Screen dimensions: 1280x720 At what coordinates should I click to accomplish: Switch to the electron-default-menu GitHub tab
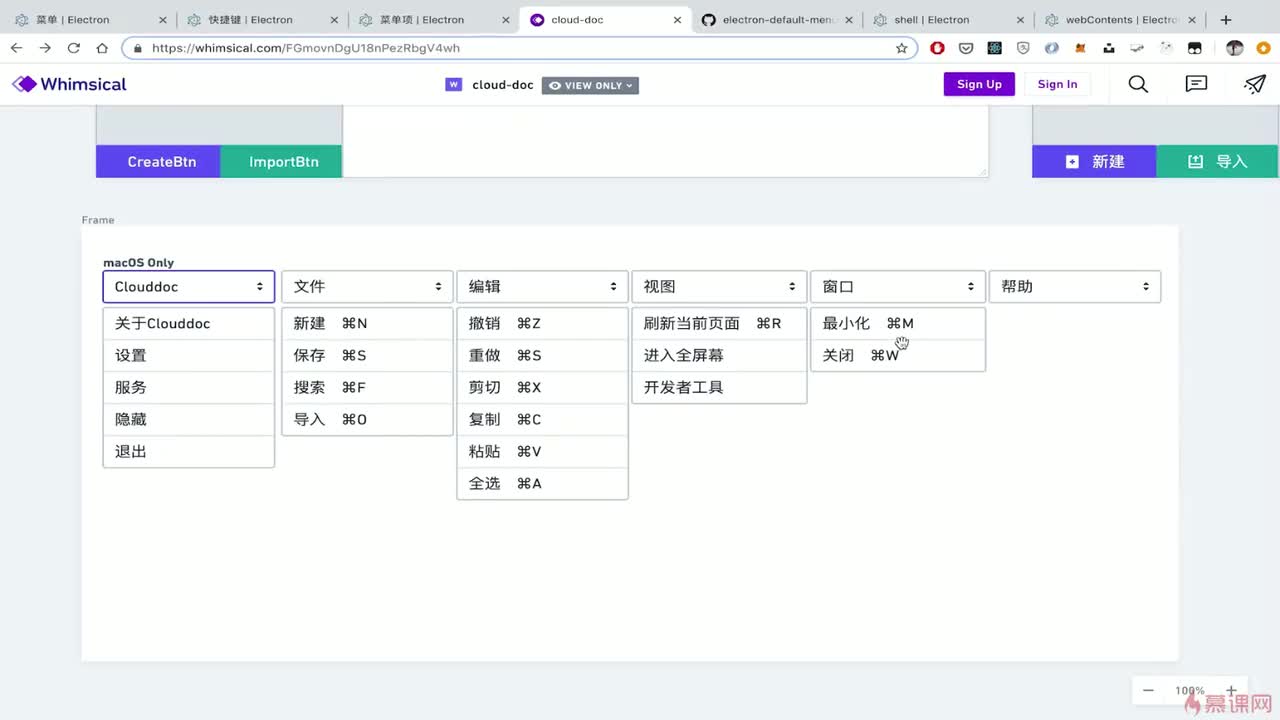pos(778,19)
